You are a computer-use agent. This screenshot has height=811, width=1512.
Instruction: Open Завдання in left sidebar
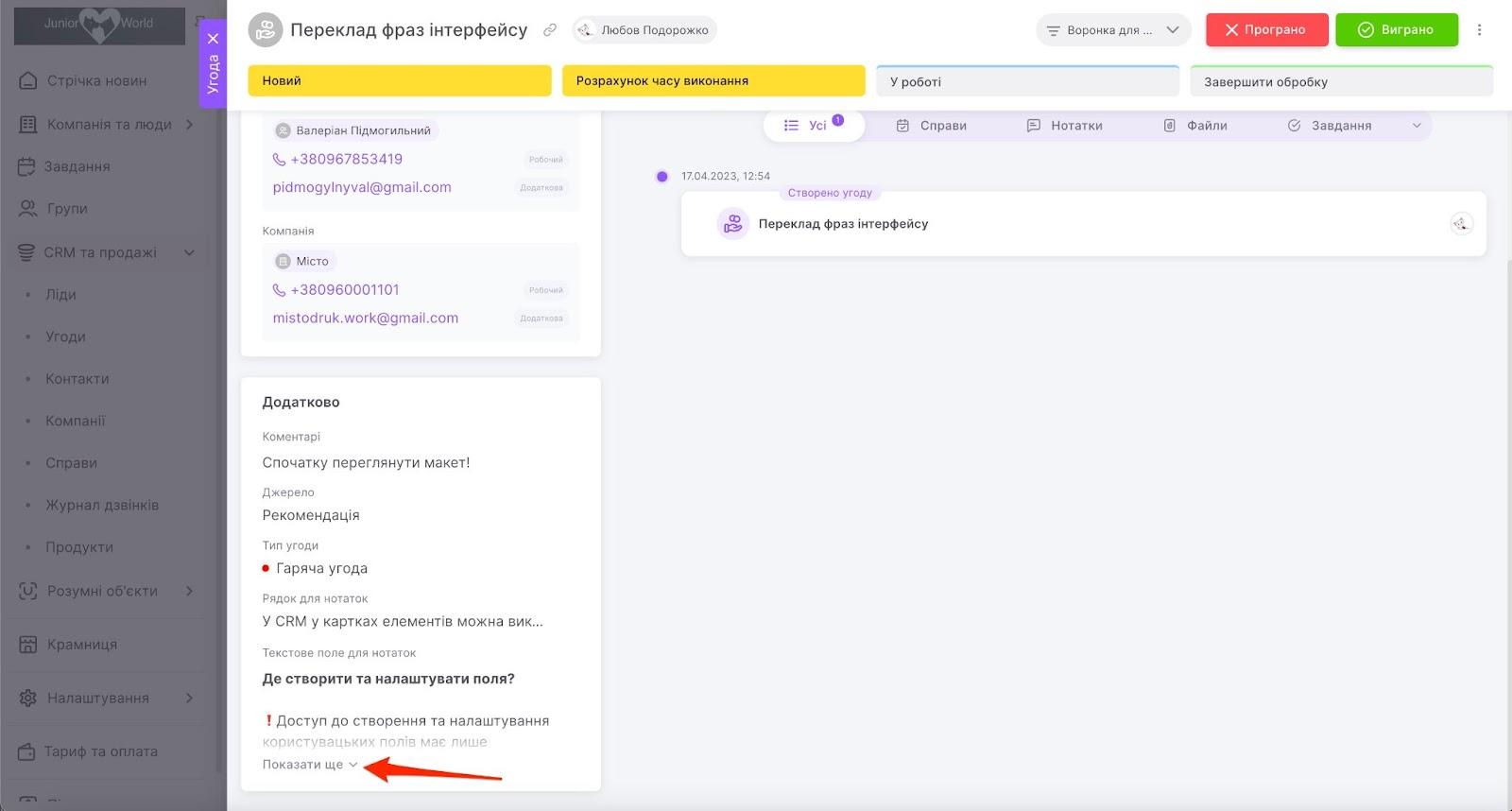pos(77,166)
